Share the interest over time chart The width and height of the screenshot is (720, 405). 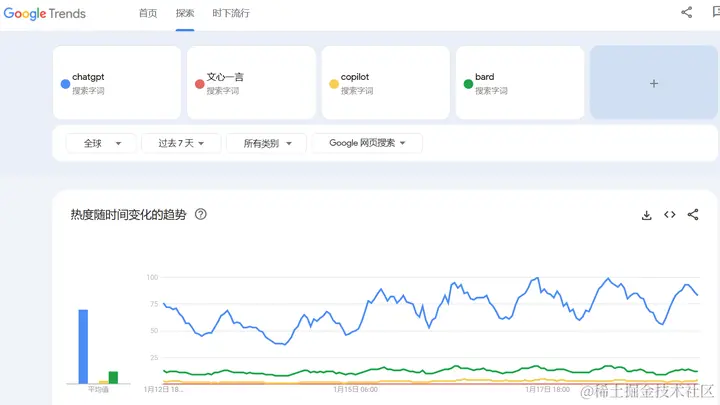pyautogui.click(x=693, y=214)
